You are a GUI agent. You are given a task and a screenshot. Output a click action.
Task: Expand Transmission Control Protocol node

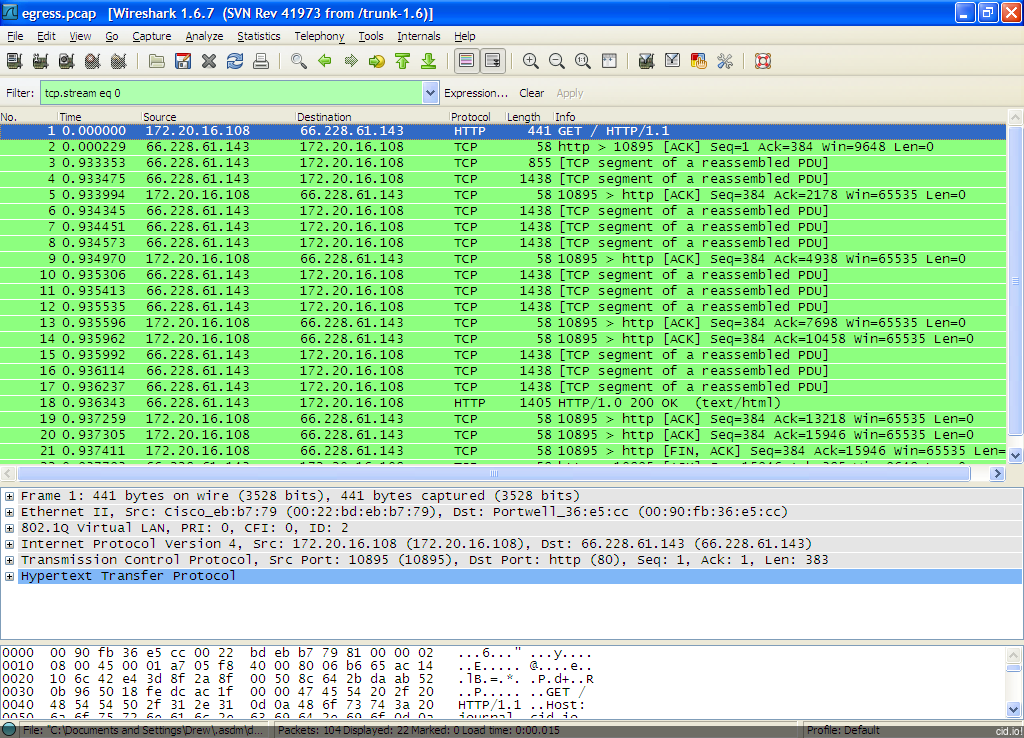[x=9, y=560]
